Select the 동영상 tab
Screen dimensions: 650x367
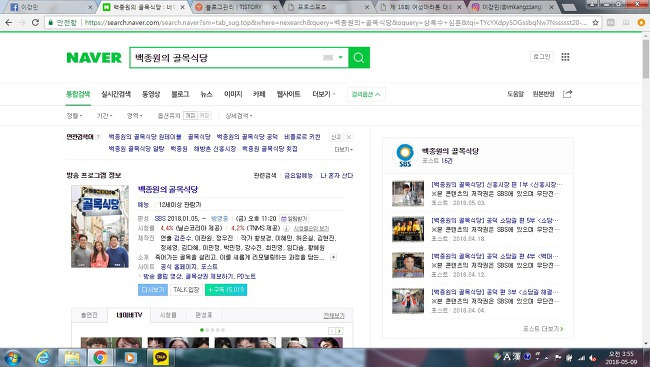[151, 94]
